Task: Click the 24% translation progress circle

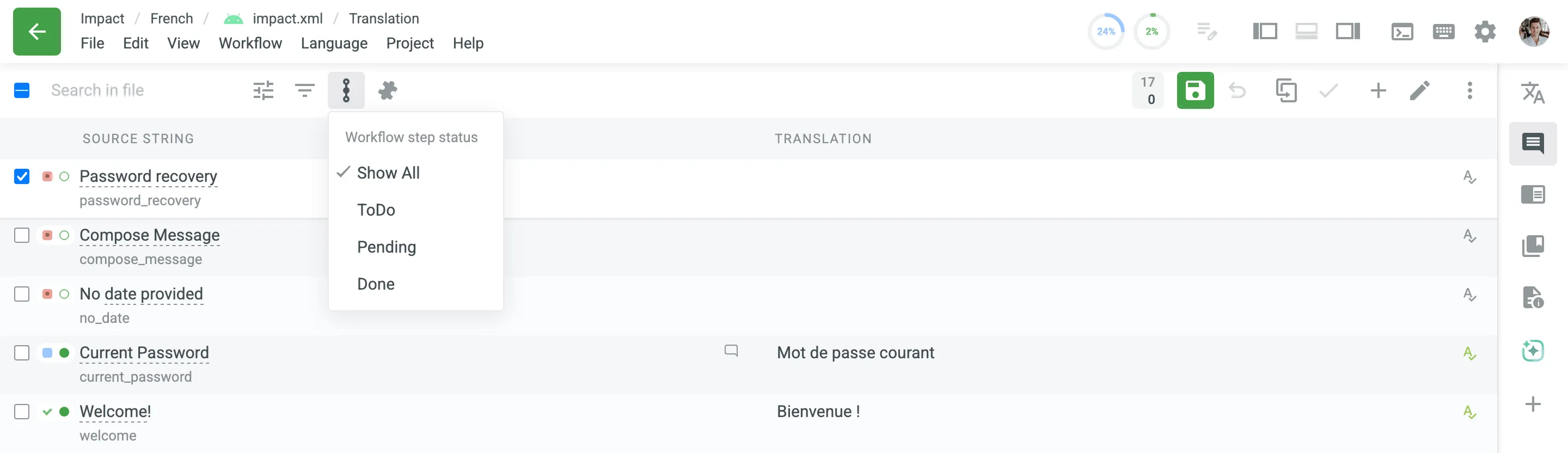Action: 1105,32
